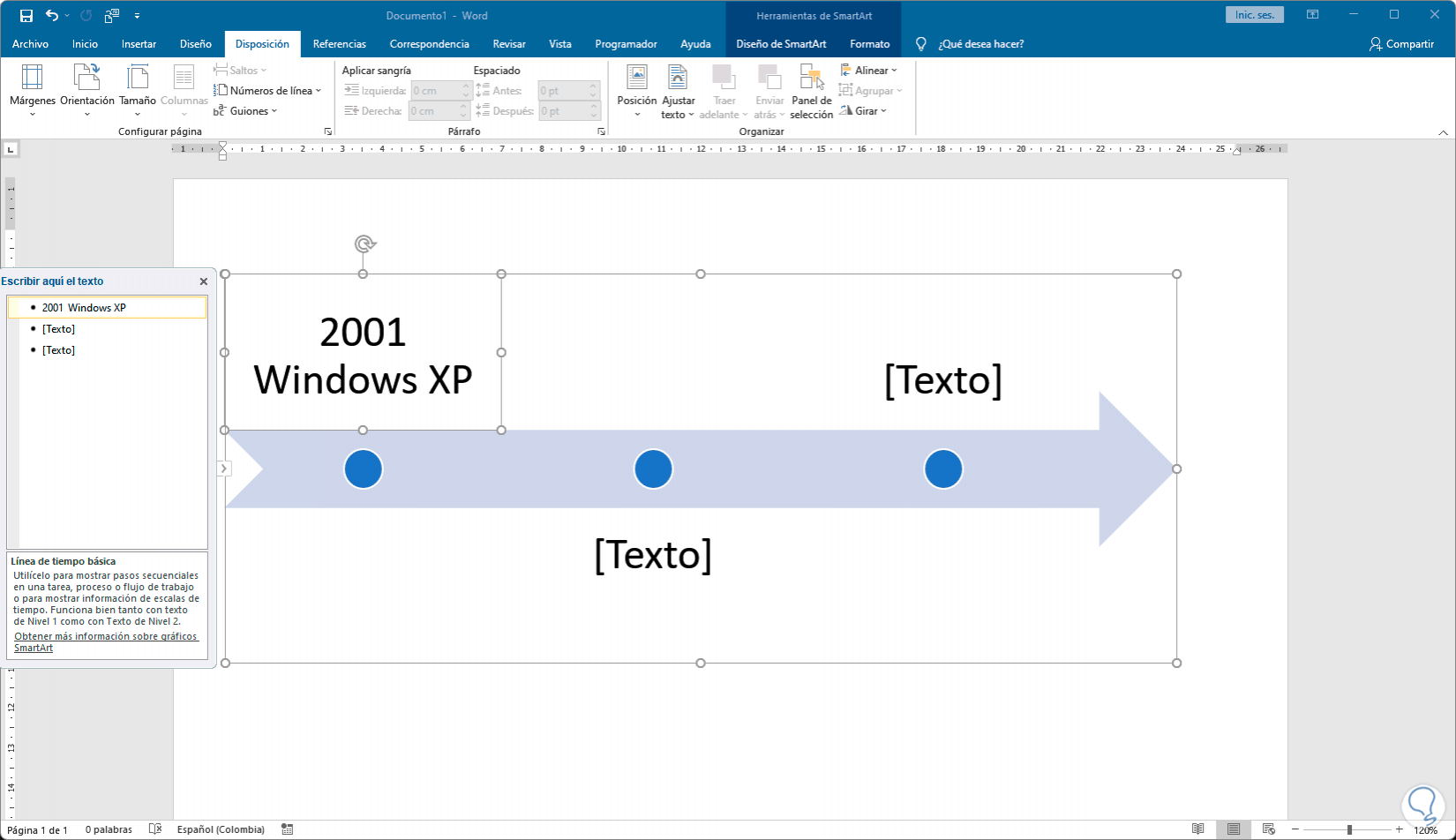
Task: Expand the Guiones hyphenation menu
Action: coord(245,111)
